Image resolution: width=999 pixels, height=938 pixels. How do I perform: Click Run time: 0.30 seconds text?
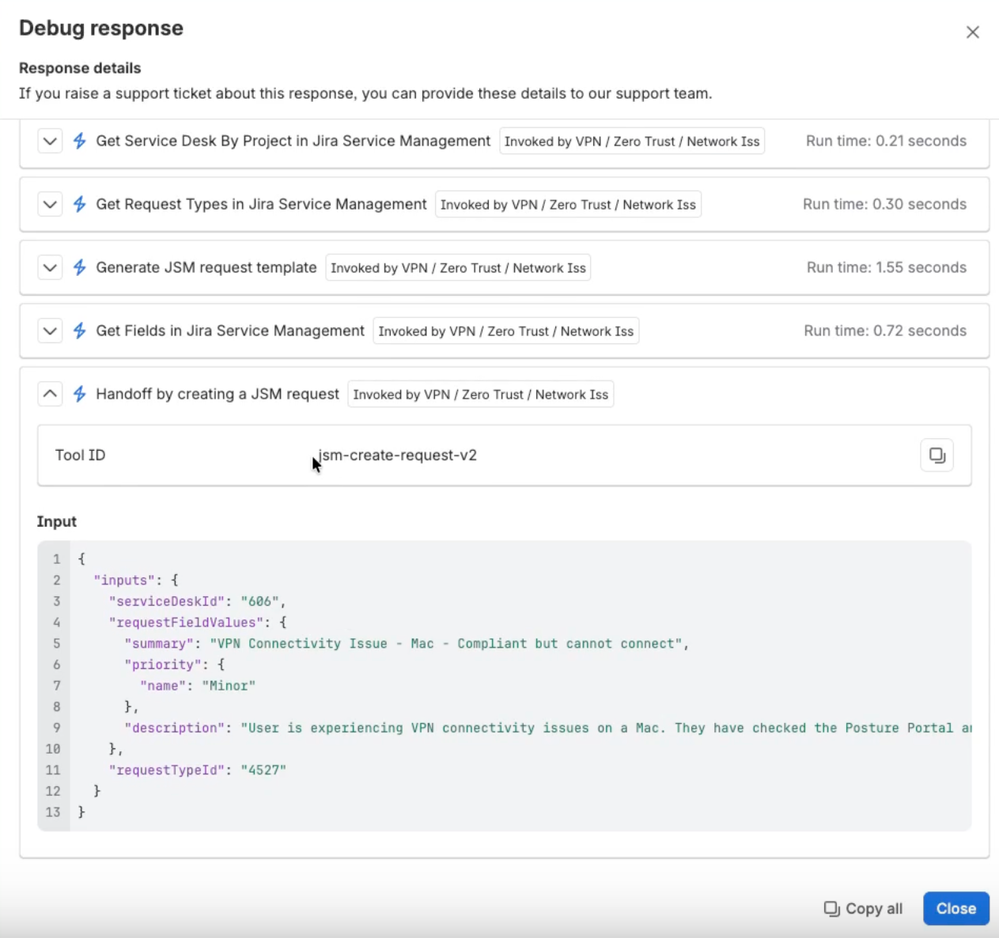[x=884, y=204]
